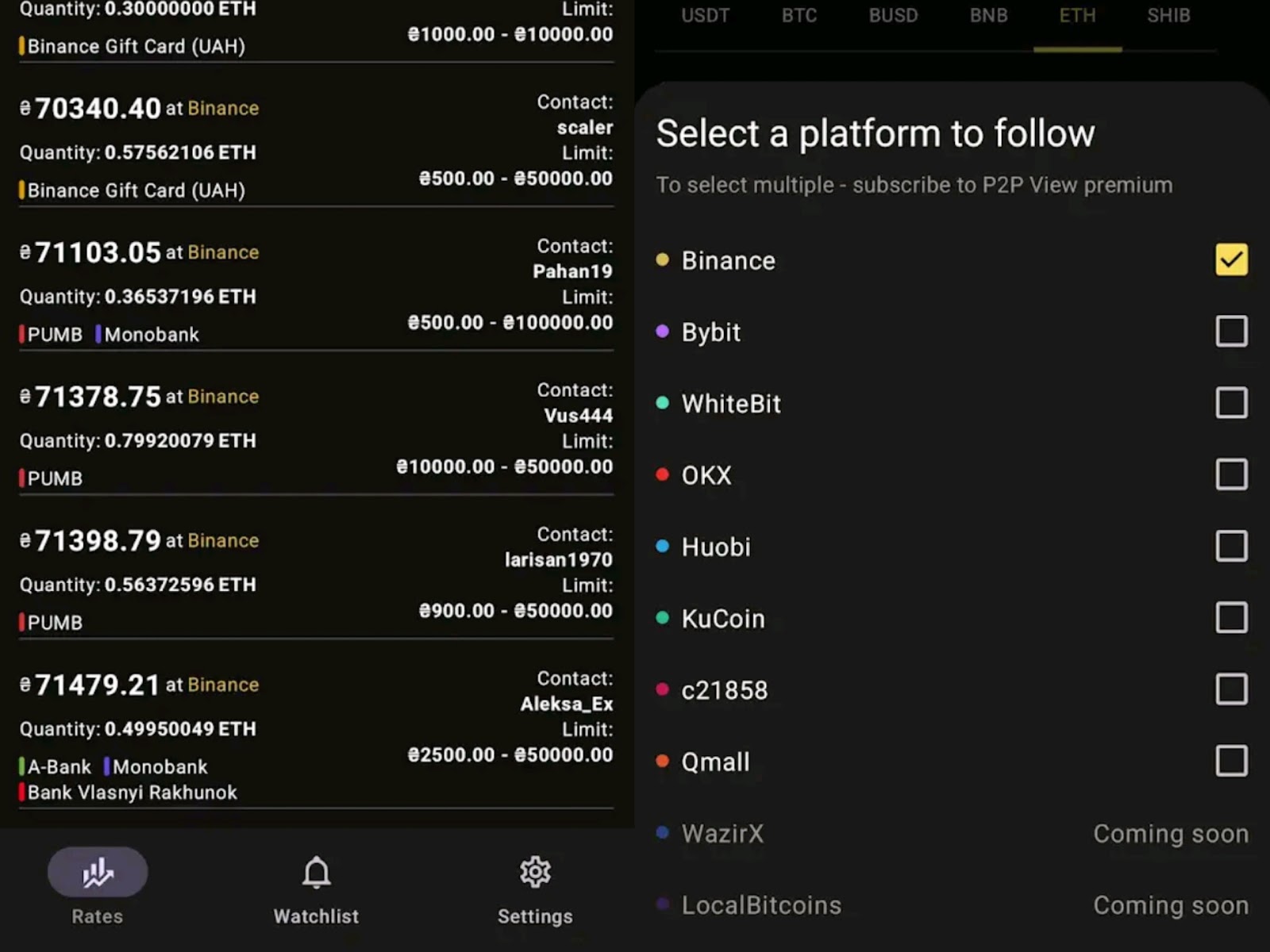Image resolution: width=1270 pixels, height=952 pixels.
Task: Open the 71378.75 Binance offer
Action: click(98, 396)
